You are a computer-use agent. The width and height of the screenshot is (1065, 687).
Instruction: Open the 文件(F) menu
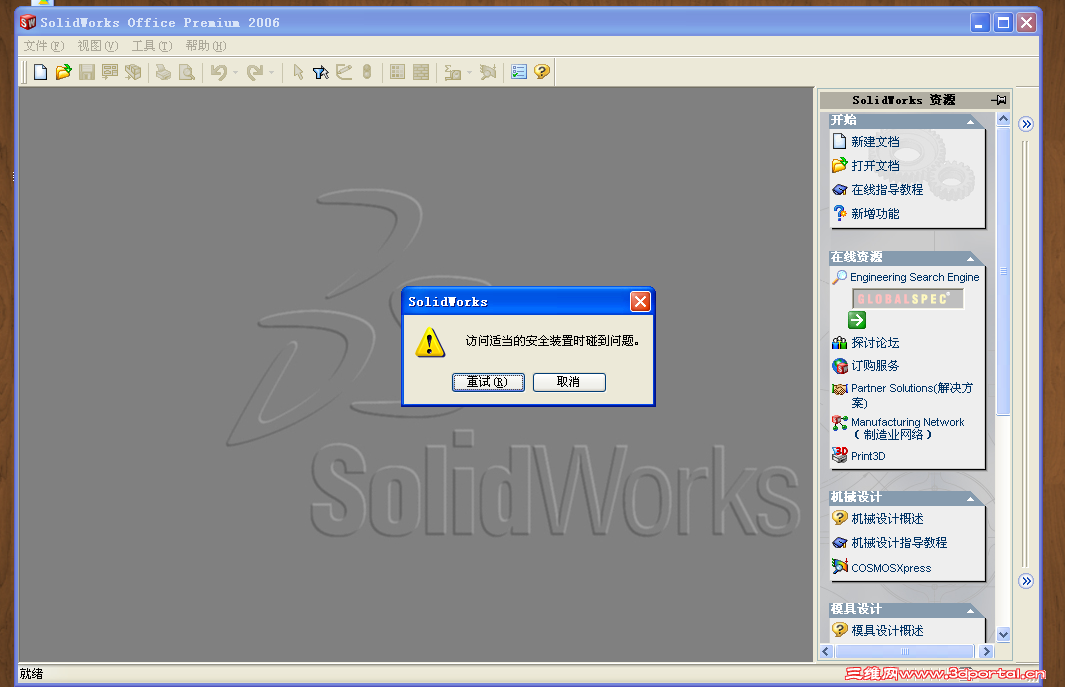point(44,46)
